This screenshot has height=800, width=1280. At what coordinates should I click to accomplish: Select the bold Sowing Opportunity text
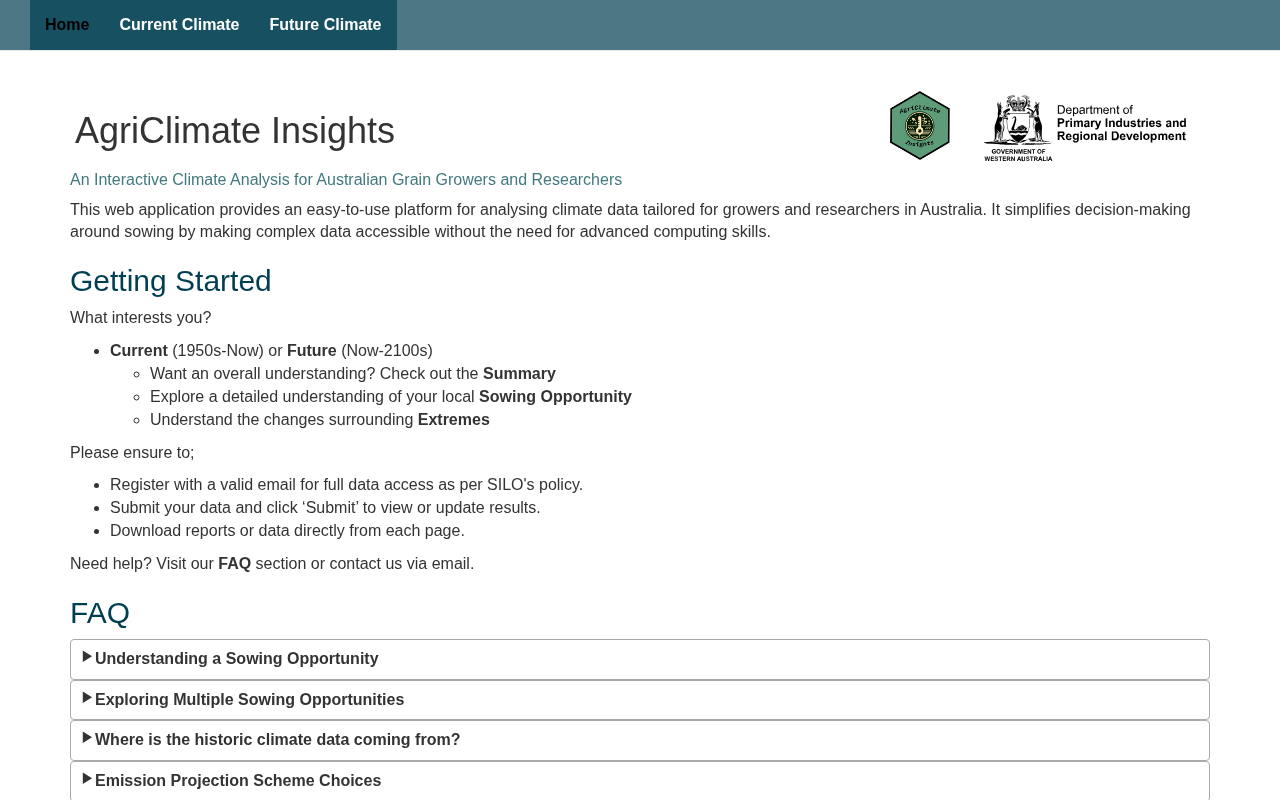coord(555,397)
